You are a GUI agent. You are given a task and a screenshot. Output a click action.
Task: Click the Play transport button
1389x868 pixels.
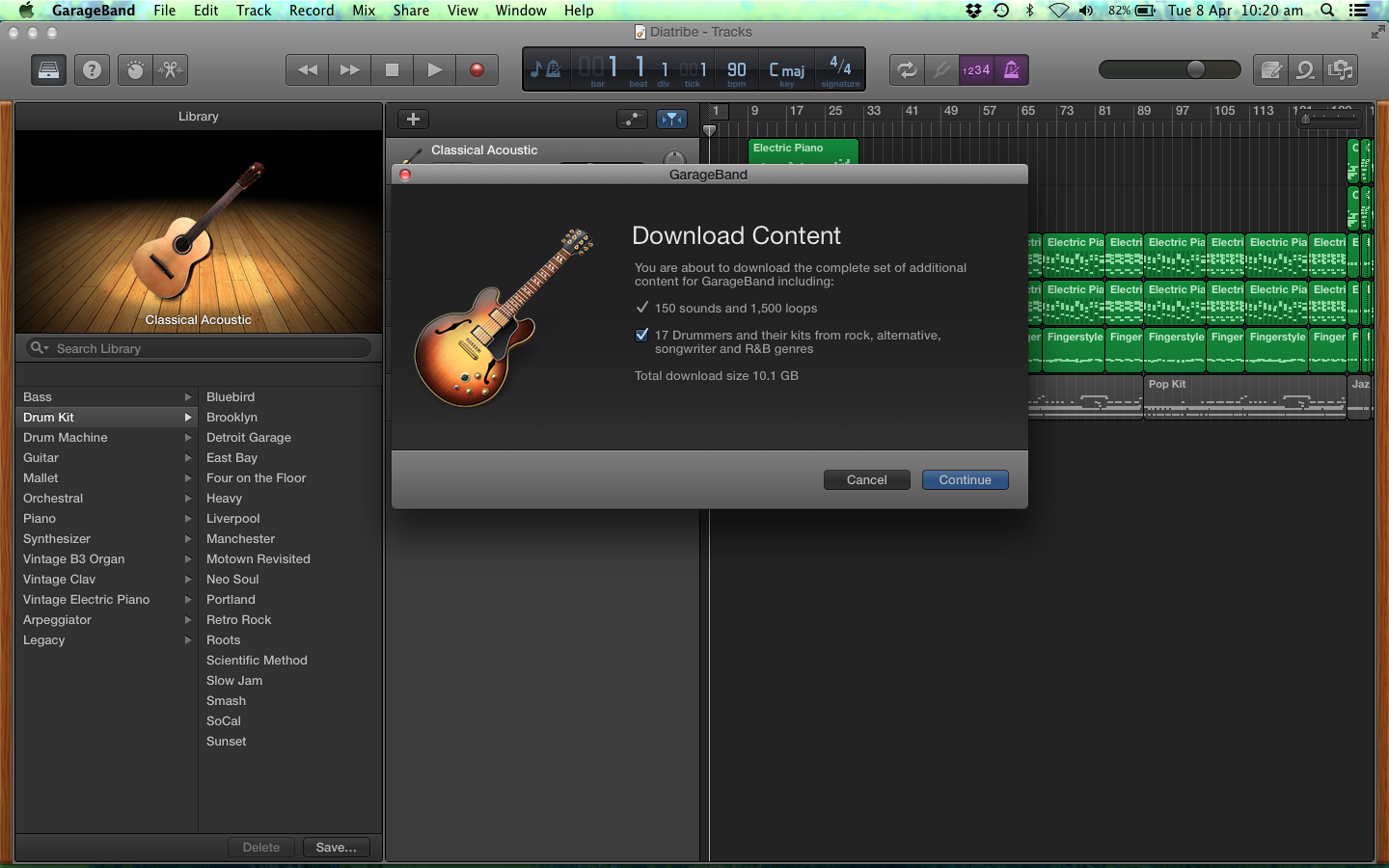click(435, 70)
